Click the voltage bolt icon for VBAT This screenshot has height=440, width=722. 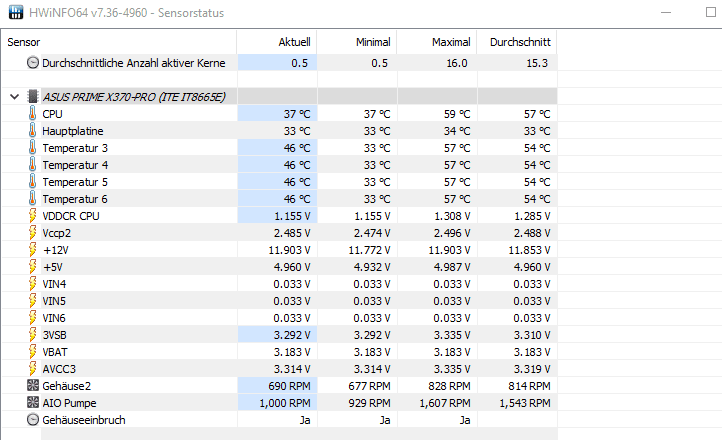32,352
